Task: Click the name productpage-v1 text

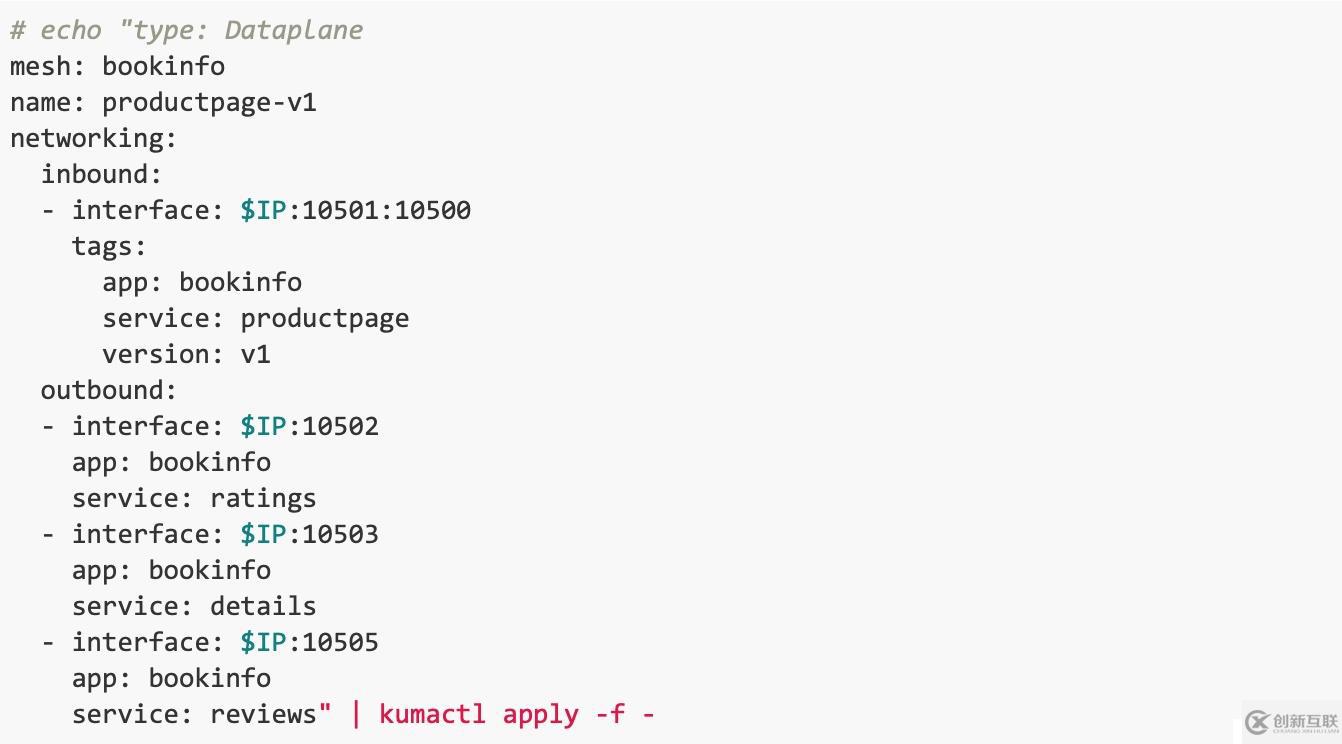Action: [x=163, y=102]
